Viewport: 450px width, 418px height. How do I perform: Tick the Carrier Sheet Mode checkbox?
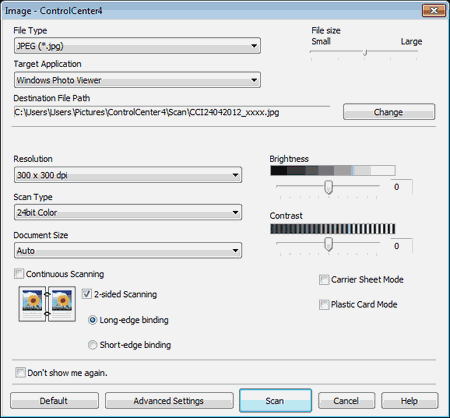click(x=324, y=279)
